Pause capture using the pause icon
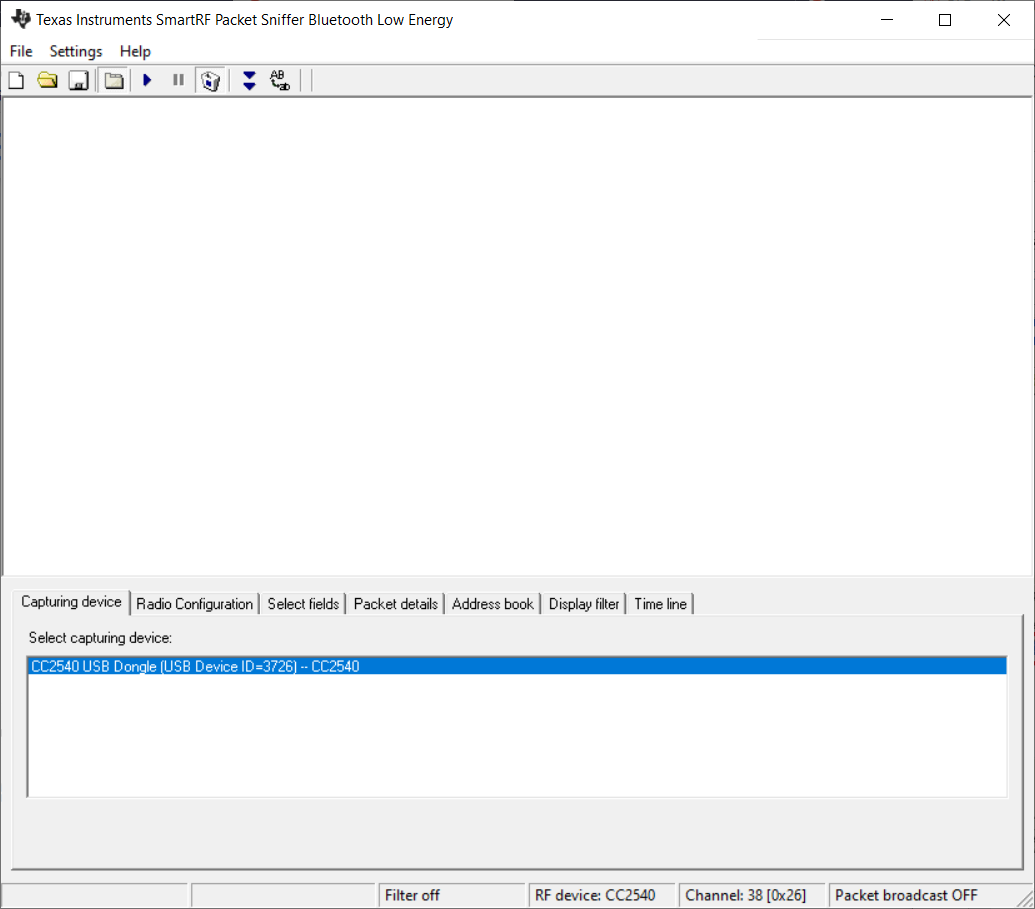Viewport: 1035px width, 909px height. [x=178, y=81]
